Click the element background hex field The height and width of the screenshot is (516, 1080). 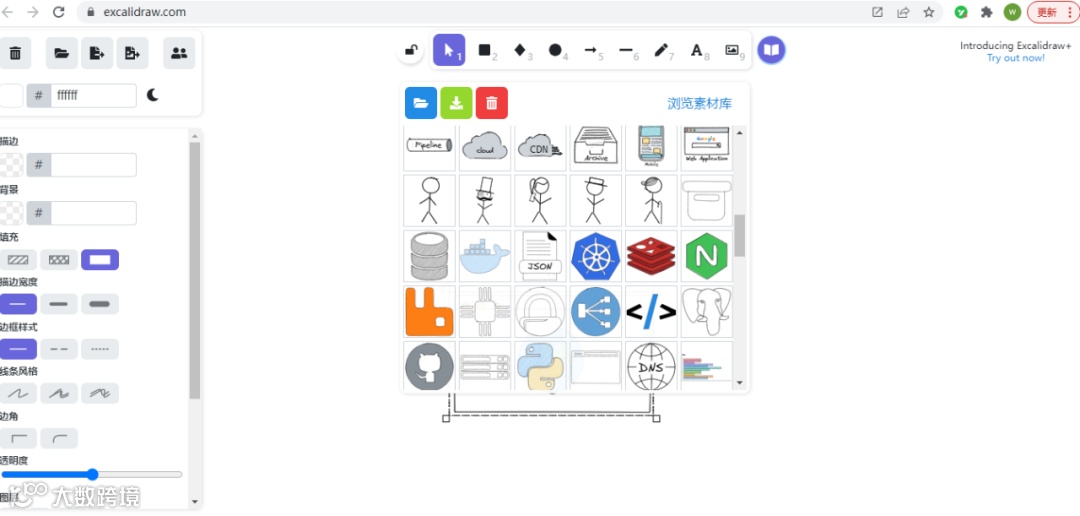[x=94, y=214]
